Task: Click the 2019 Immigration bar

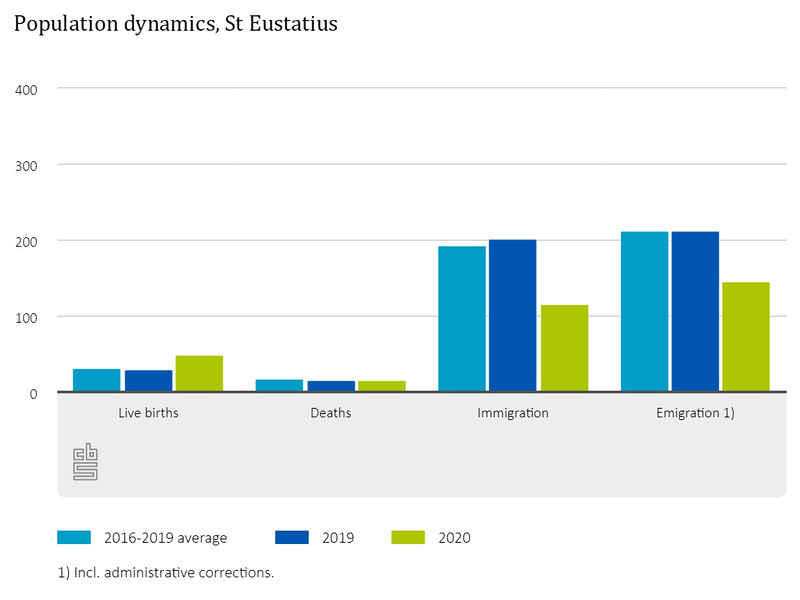Action: pos(512,316)
